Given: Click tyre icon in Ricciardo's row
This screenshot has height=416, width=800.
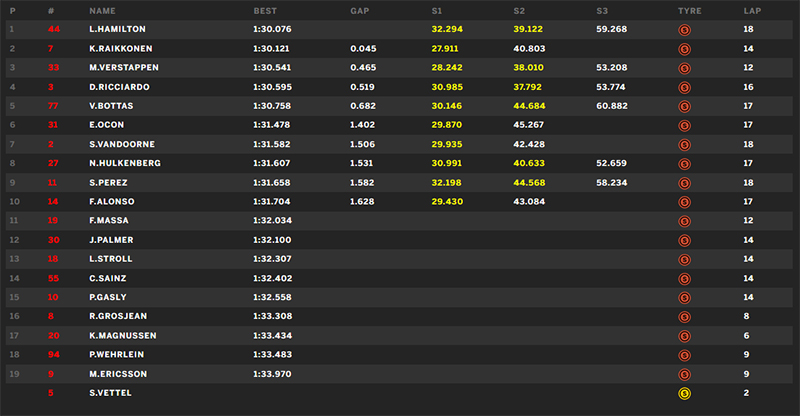Looking at the screenshot, I should coord(684,88).
